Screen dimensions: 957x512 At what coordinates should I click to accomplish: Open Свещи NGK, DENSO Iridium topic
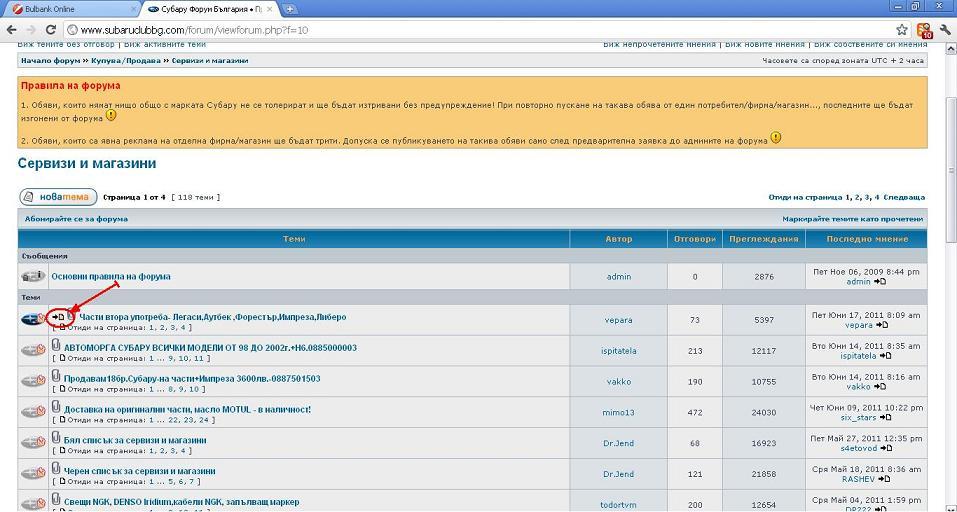tap(181, 502)
